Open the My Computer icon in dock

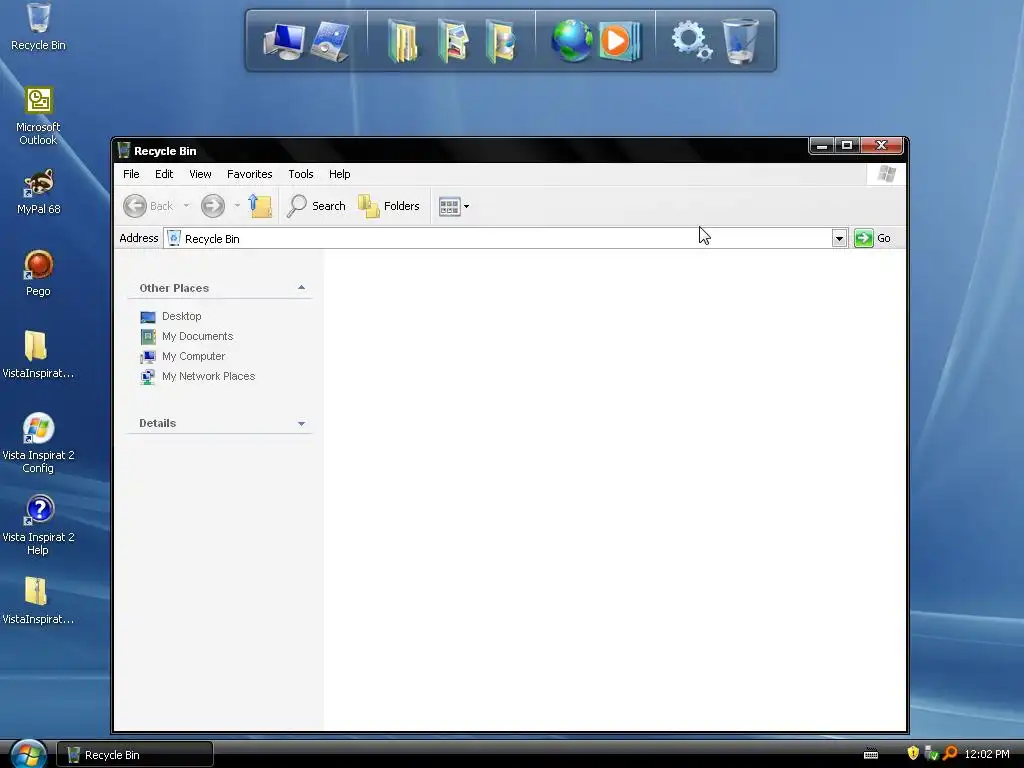pyautogui.click(x=284, y=42)
